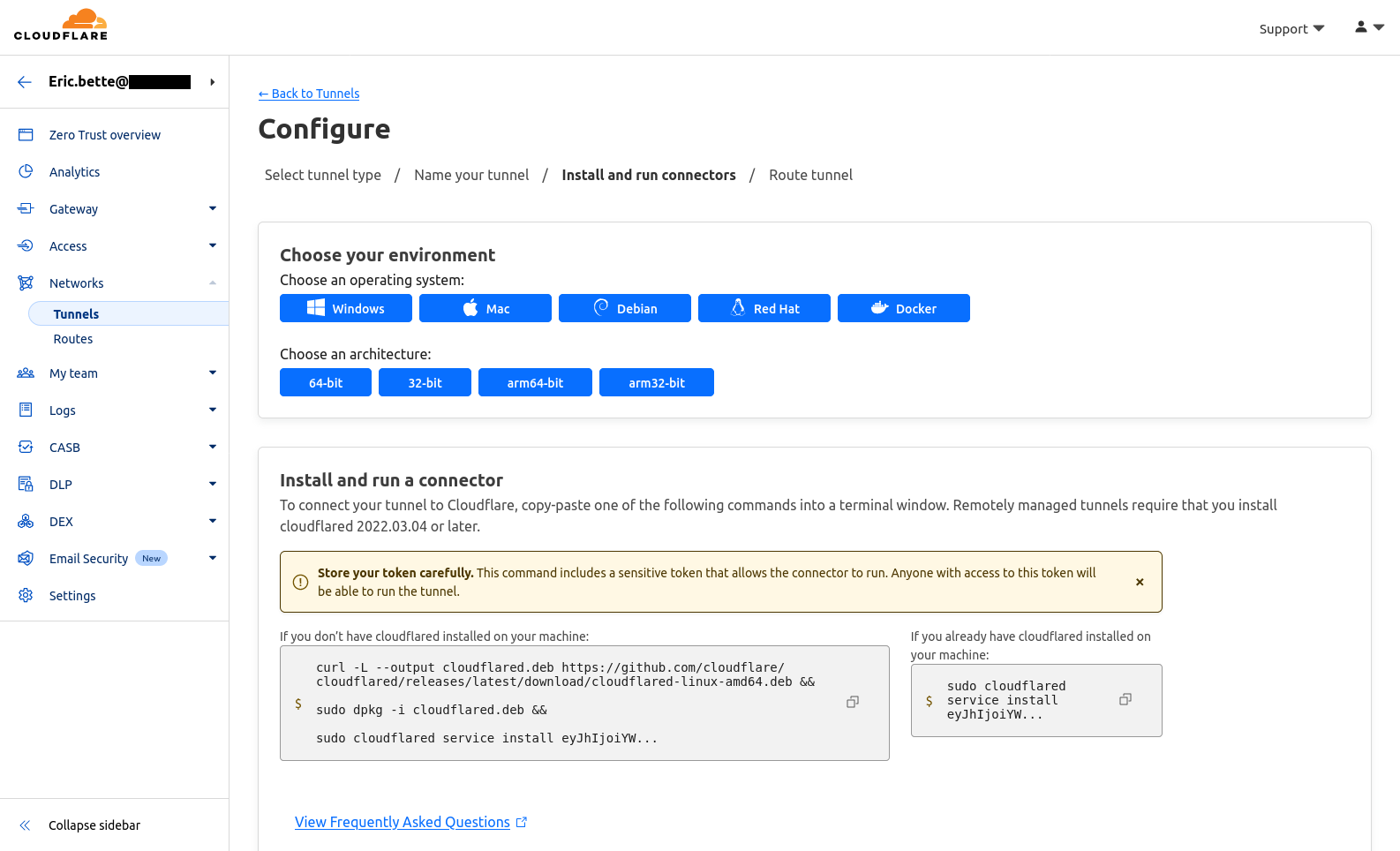1400x851 pixels.
Task: Open Settings menu item
Action: coord(72,596)
